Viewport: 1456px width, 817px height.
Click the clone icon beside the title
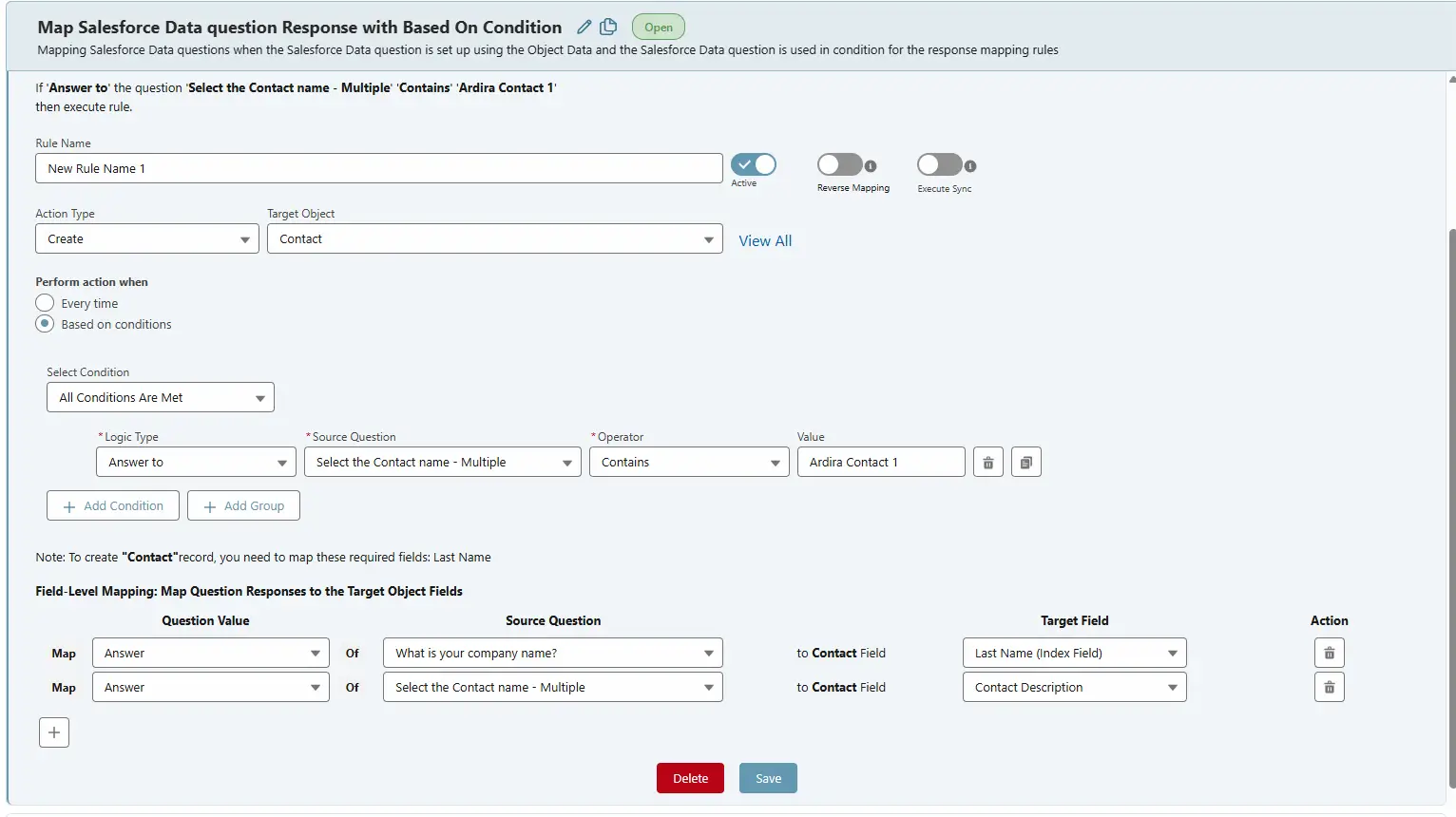(x=608, y=27)
